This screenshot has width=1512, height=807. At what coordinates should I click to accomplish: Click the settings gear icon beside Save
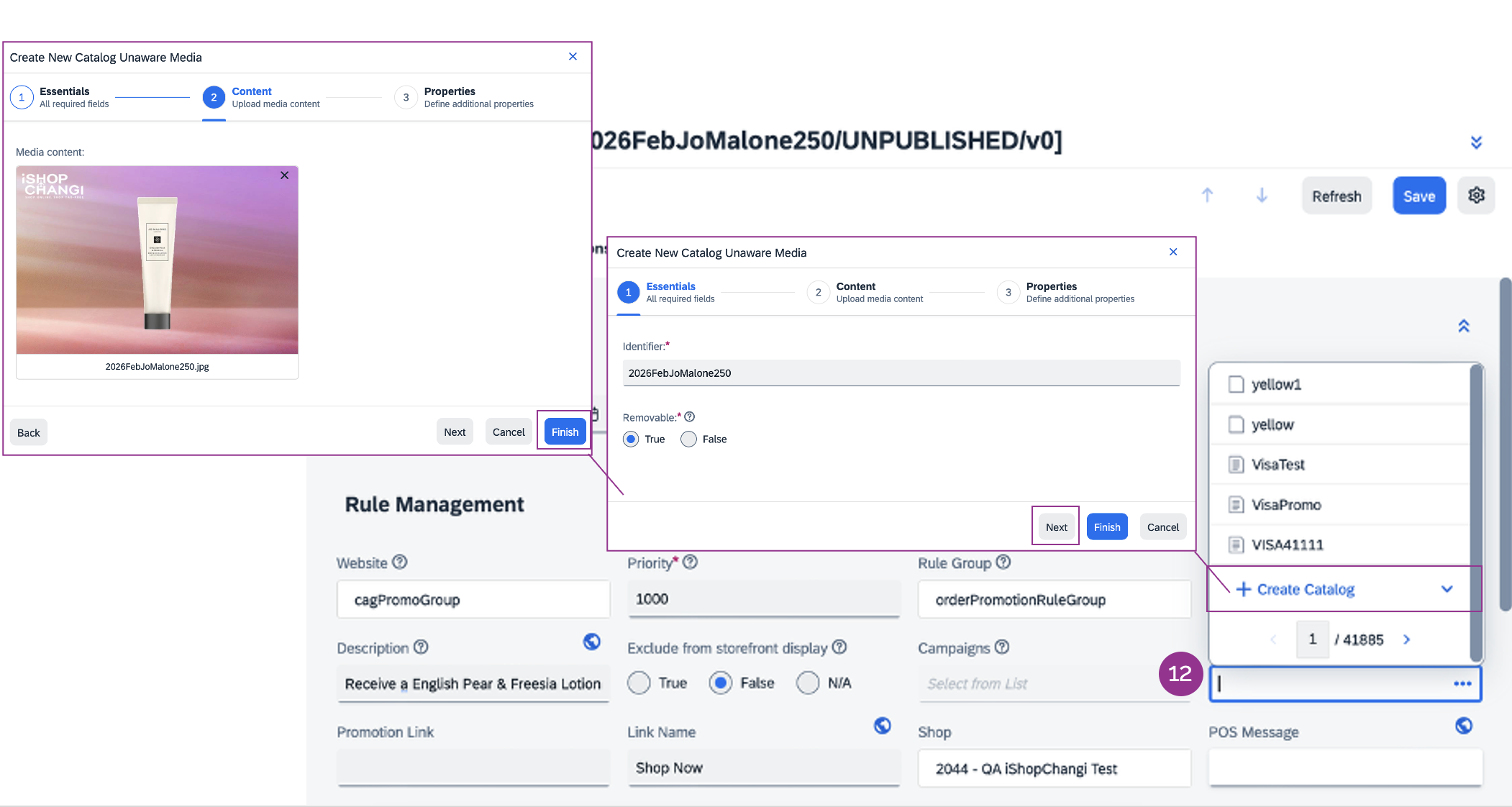tap(1476, 196)
